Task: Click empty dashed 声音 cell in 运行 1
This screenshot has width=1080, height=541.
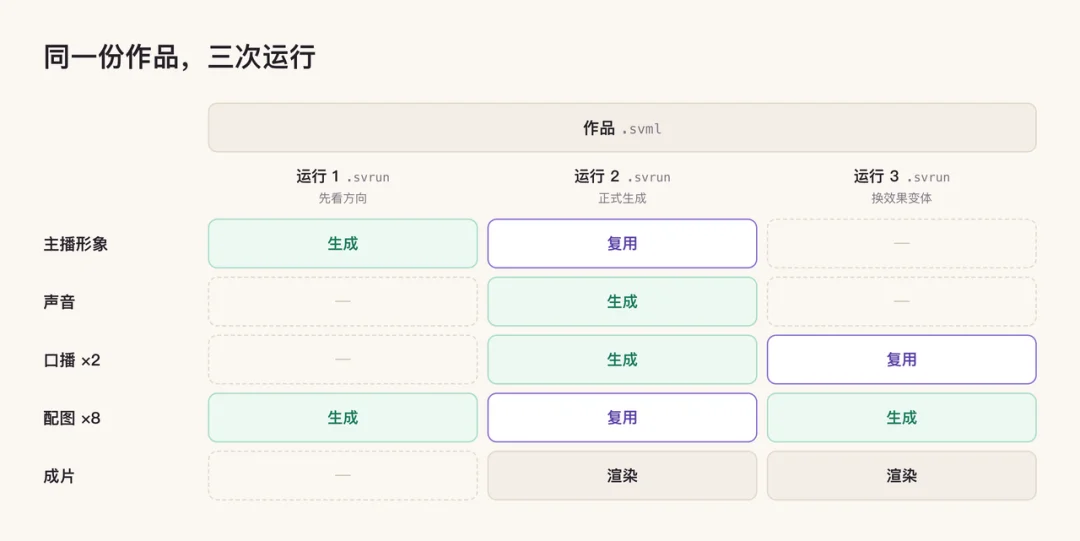Action: click(343, 301)
